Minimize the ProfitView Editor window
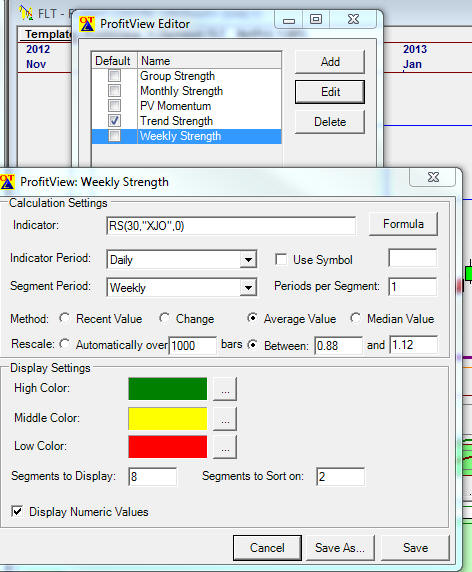Screen dimensions: 472x572 pos(289,20)
